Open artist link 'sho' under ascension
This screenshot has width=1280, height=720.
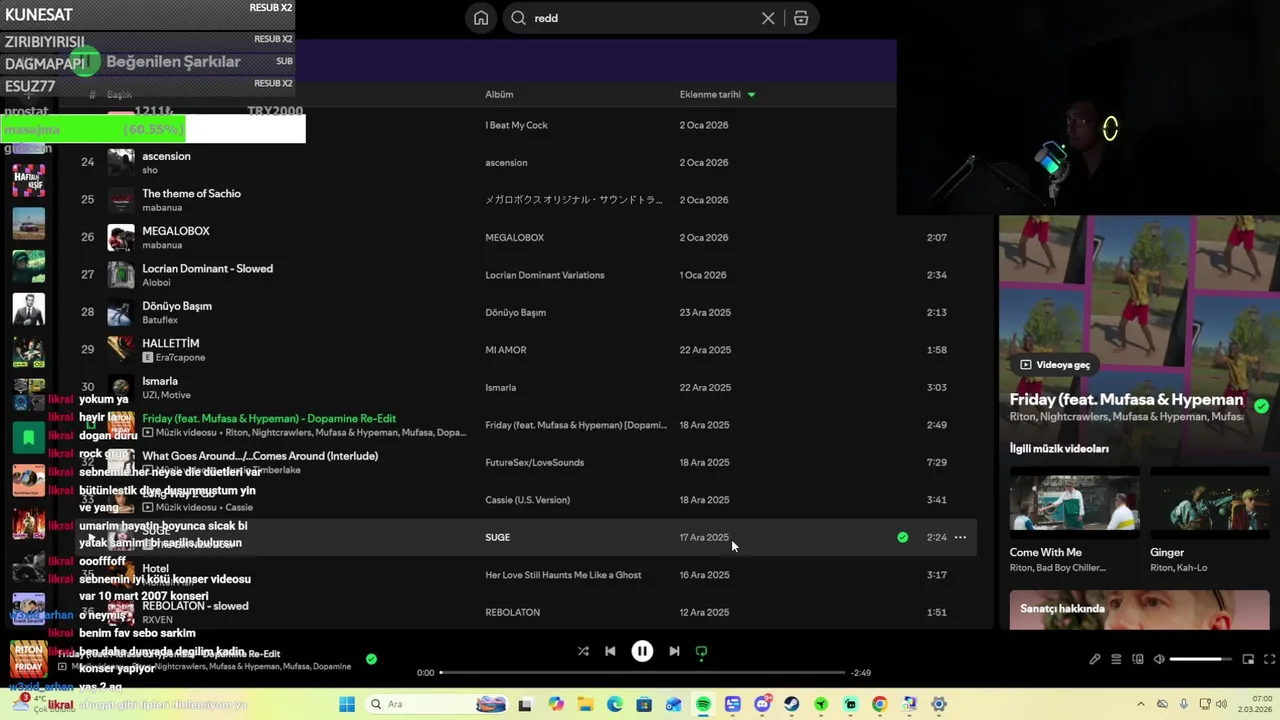coord(150,170)
